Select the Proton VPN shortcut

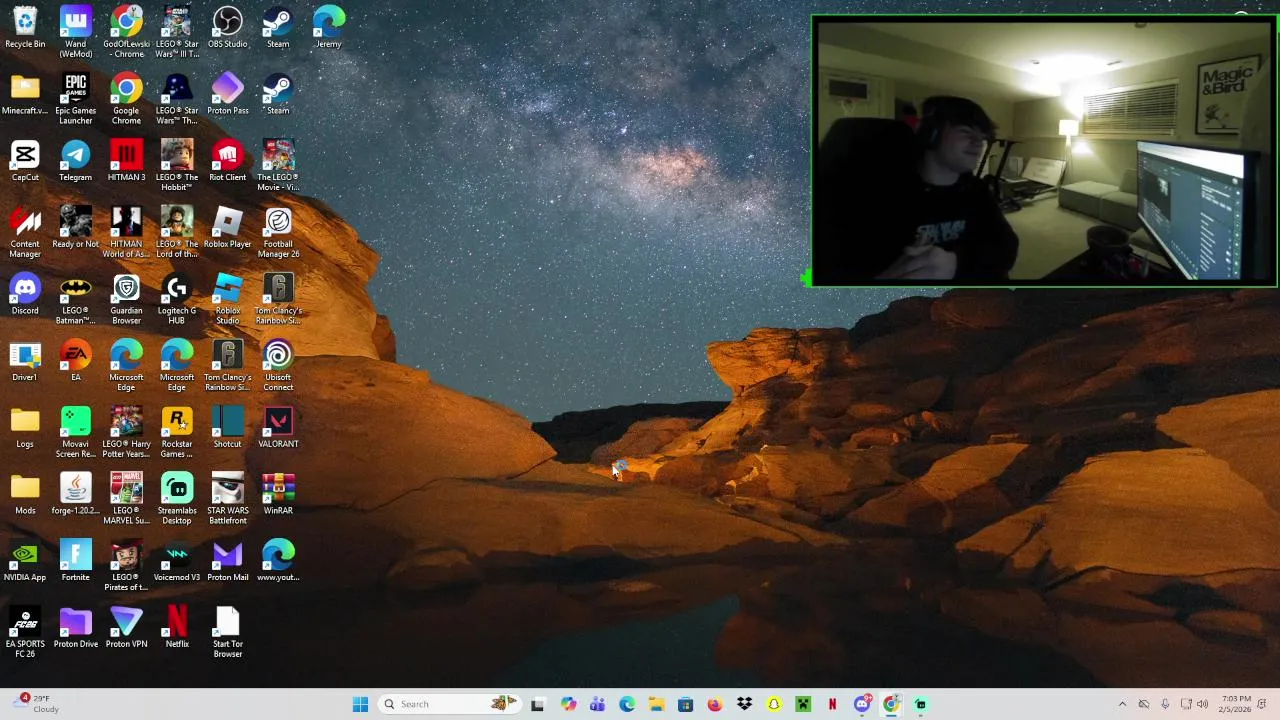(x=126, y=628)
